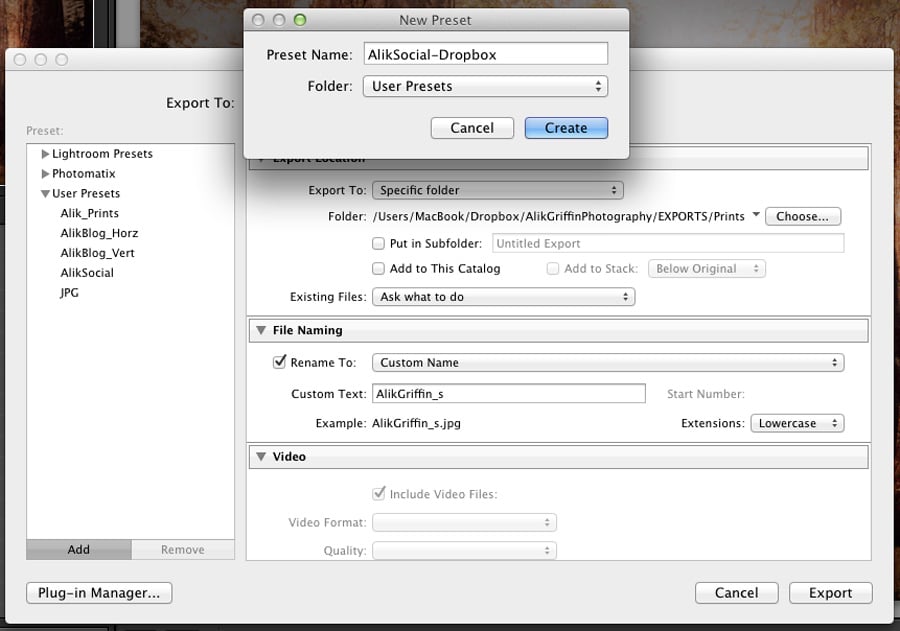Viewport: 900px width, 631px height.
Task: Collapse the File Naming section
Action: point(261,330)
